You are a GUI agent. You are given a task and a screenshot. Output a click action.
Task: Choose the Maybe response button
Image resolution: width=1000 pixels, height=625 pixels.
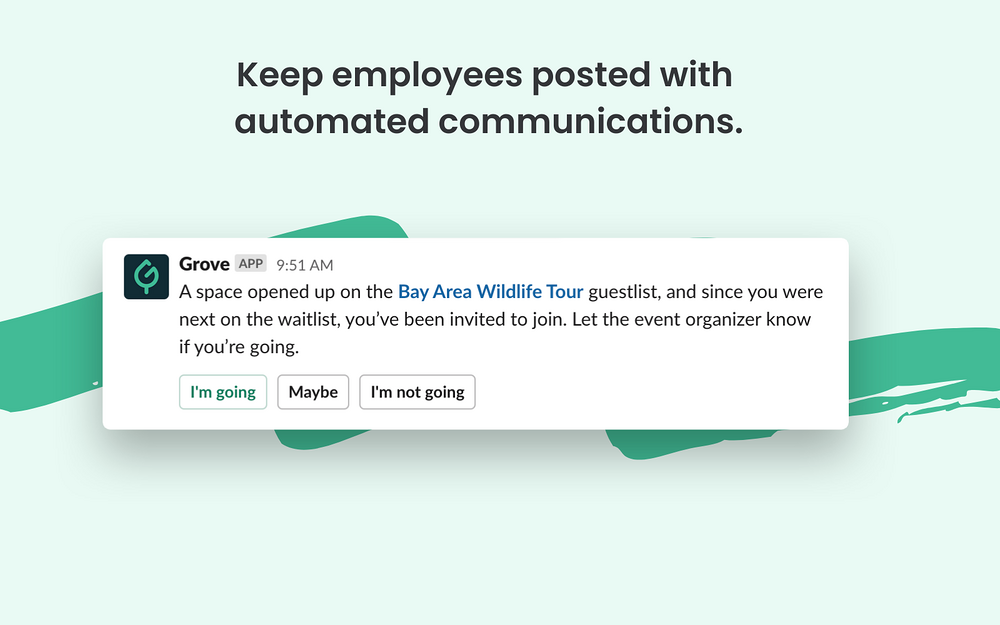313,392
